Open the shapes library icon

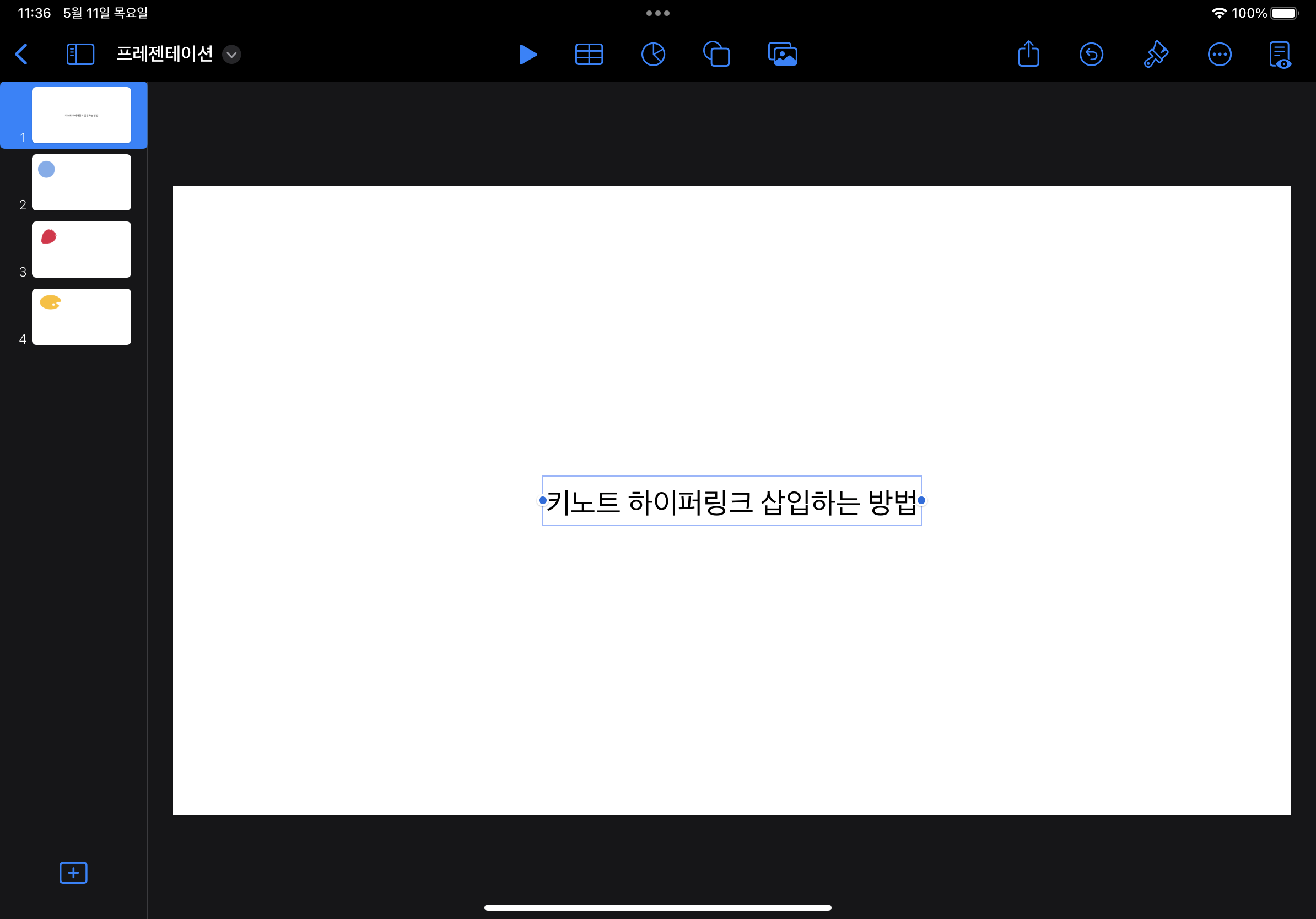[x=717, y=55]
